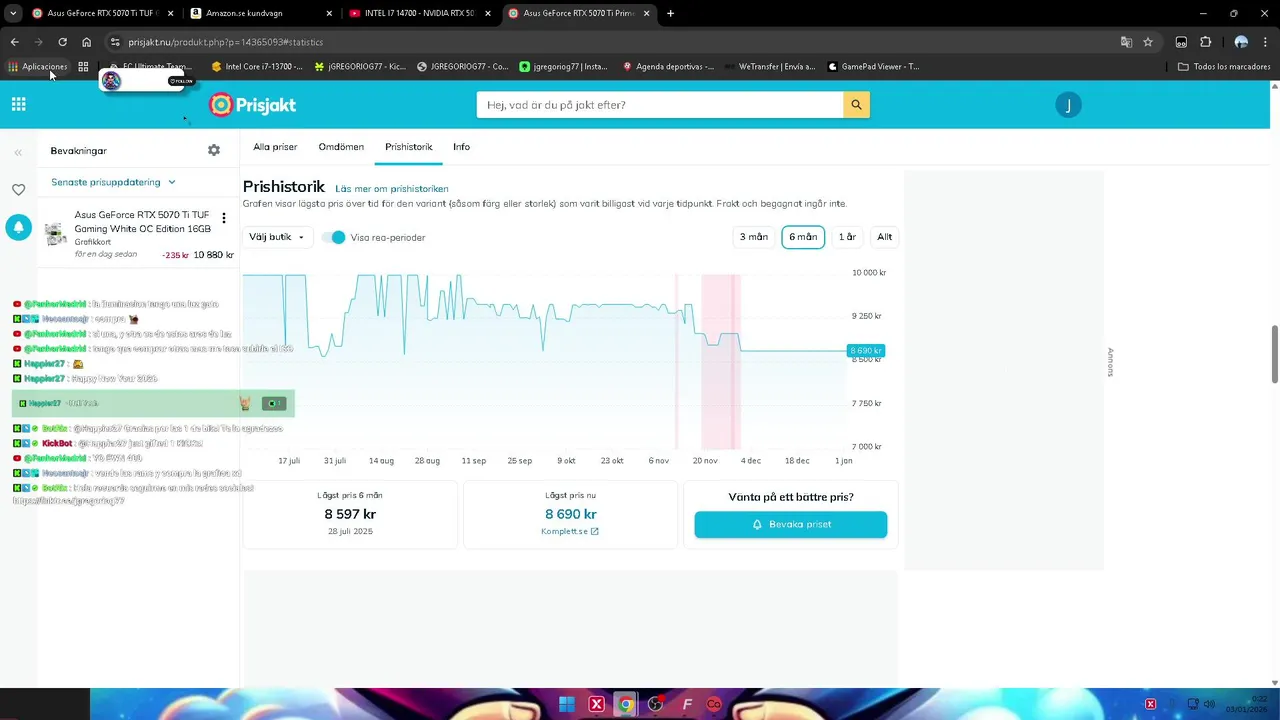Click the taskbar F application icon
The image size is (1280, 720).
click(686, 704)
